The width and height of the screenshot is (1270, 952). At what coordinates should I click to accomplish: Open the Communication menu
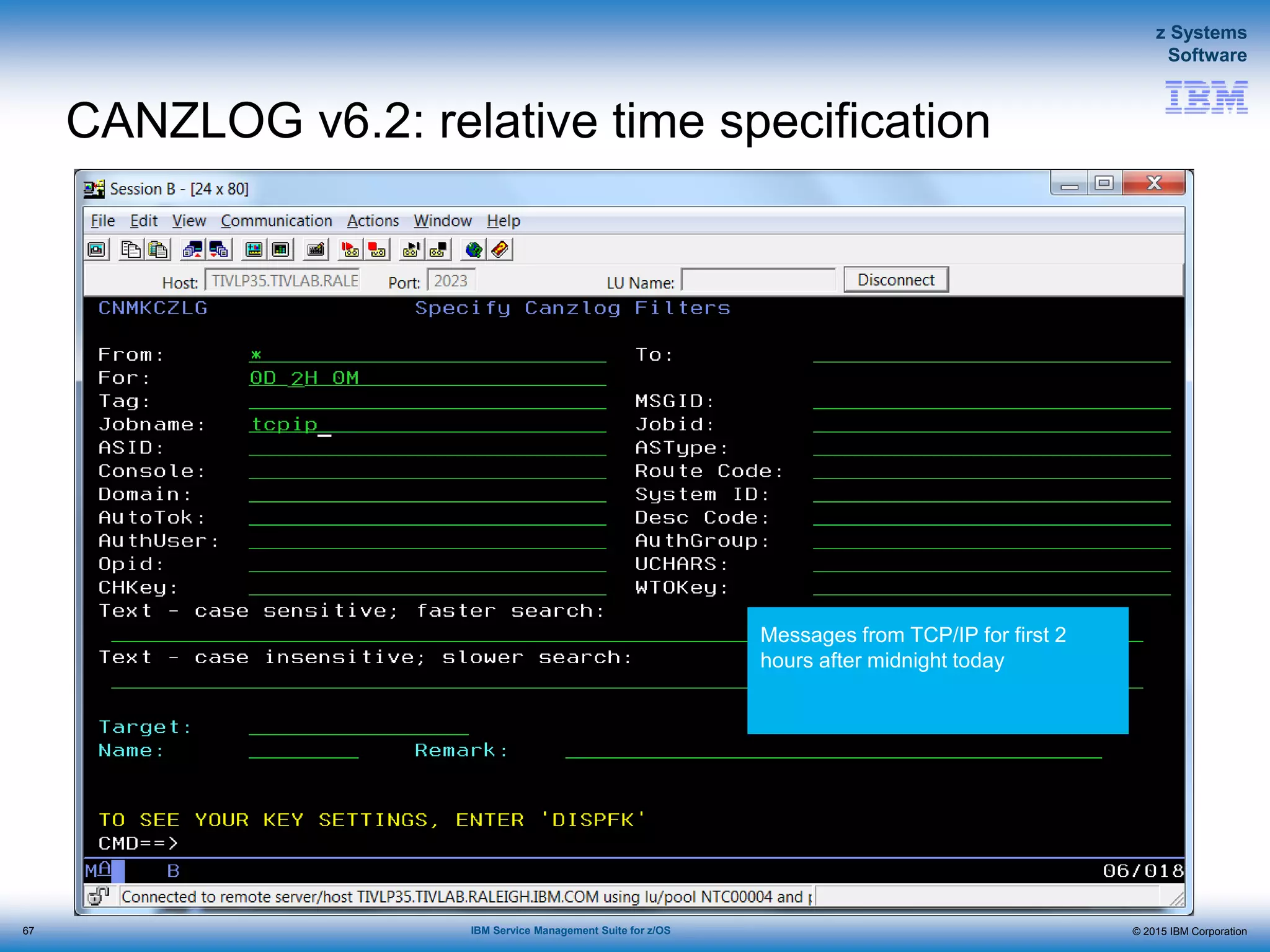276,221
